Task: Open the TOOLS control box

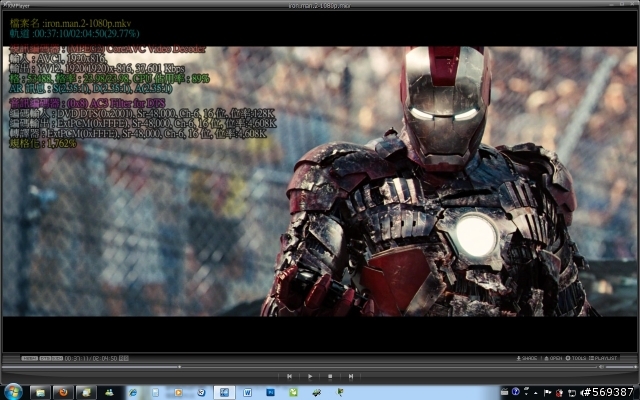Action: (x=576, y=358)
